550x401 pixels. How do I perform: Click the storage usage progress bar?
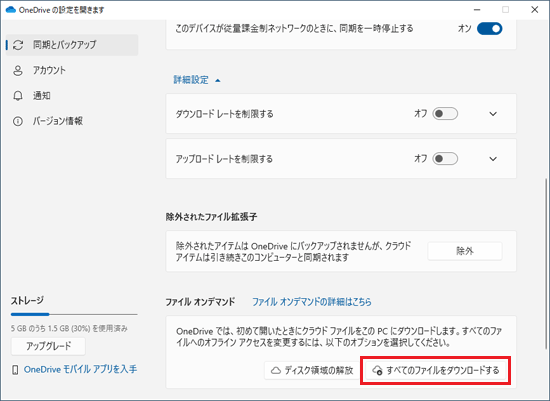pos(74,314)
